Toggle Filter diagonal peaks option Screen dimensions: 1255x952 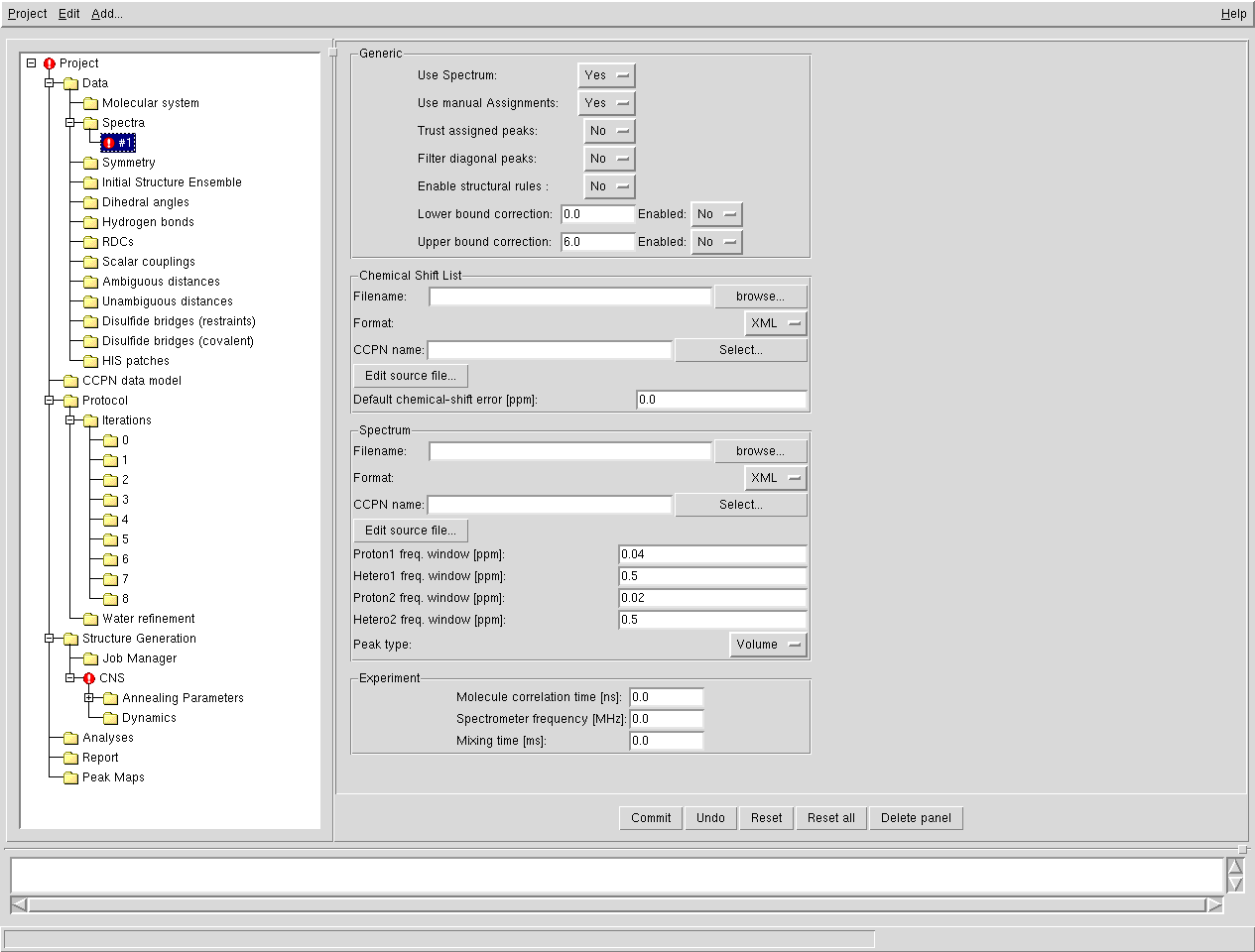[609, 159]
